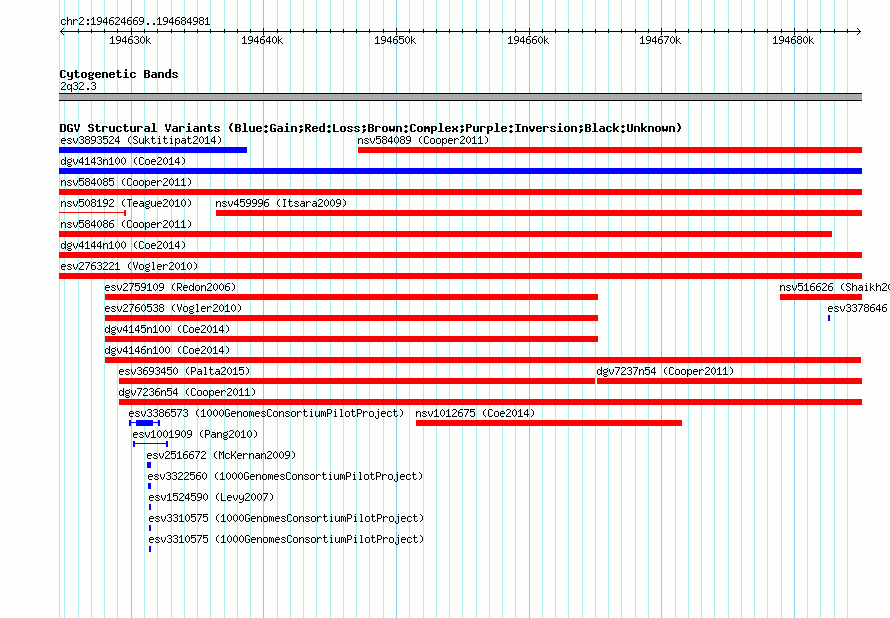The image size is (890, 618).
Task: Click the right arrow end of ruler
Action: click(859, 32)
